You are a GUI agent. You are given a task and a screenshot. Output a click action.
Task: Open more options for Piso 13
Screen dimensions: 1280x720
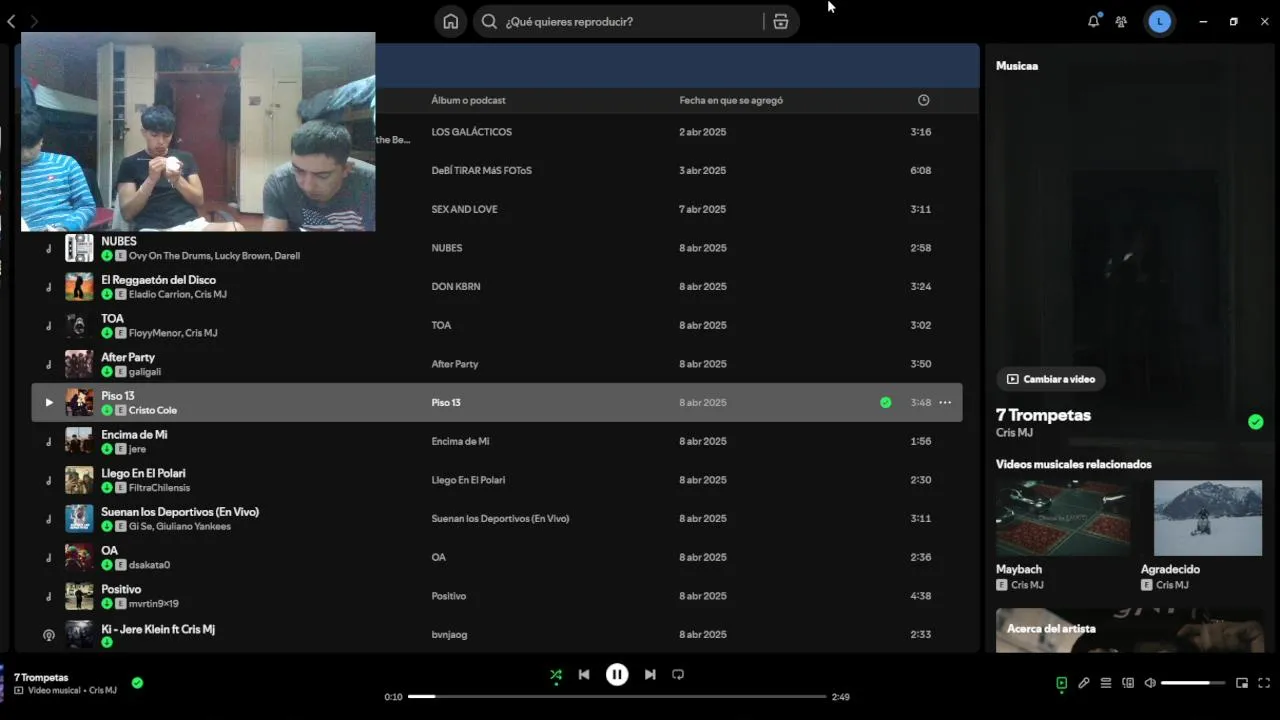tap(945, 402)
